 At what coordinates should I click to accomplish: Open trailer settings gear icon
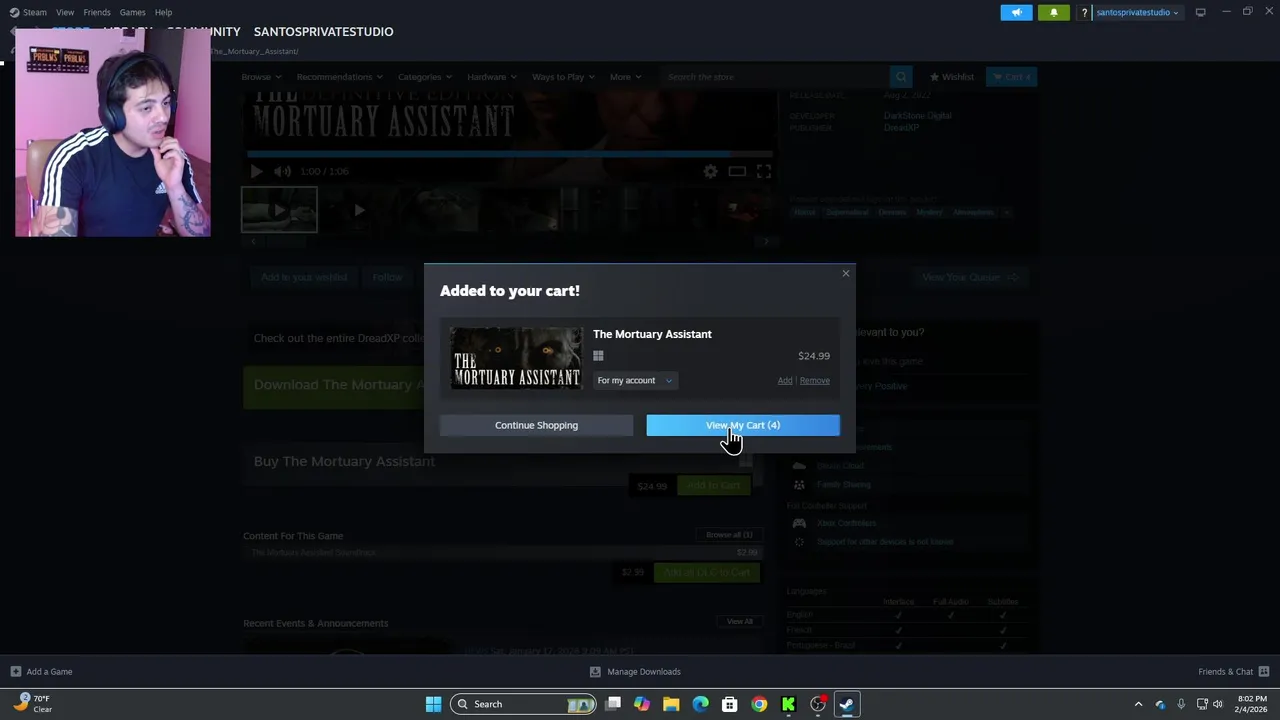710,171
